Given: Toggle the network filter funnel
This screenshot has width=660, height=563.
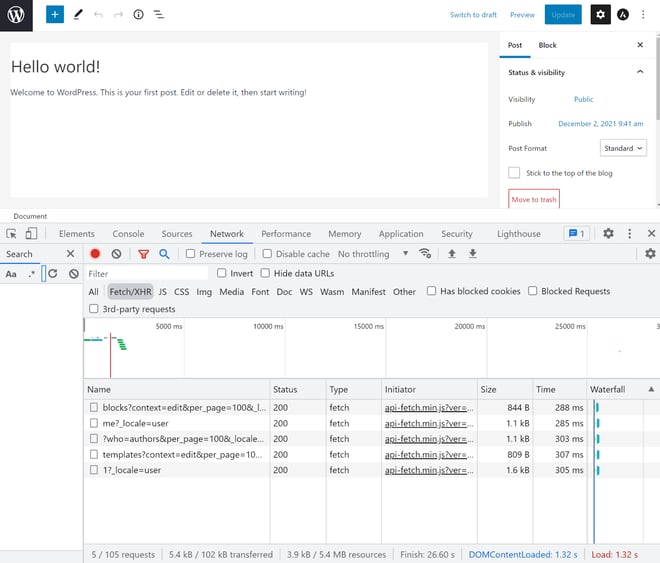Looking at the screenshot, I should tap(144, 254).
